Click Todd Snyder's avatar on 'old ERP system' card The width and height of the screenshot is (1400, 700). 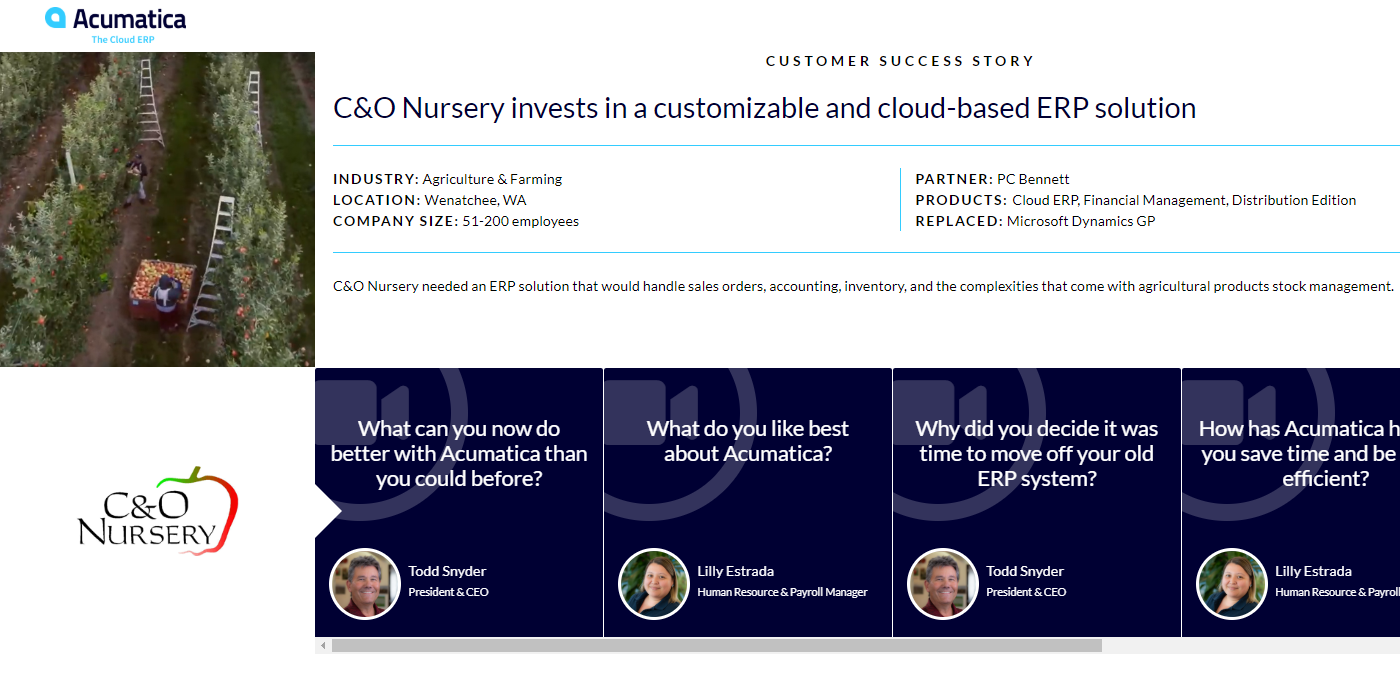tap(942, 583)
